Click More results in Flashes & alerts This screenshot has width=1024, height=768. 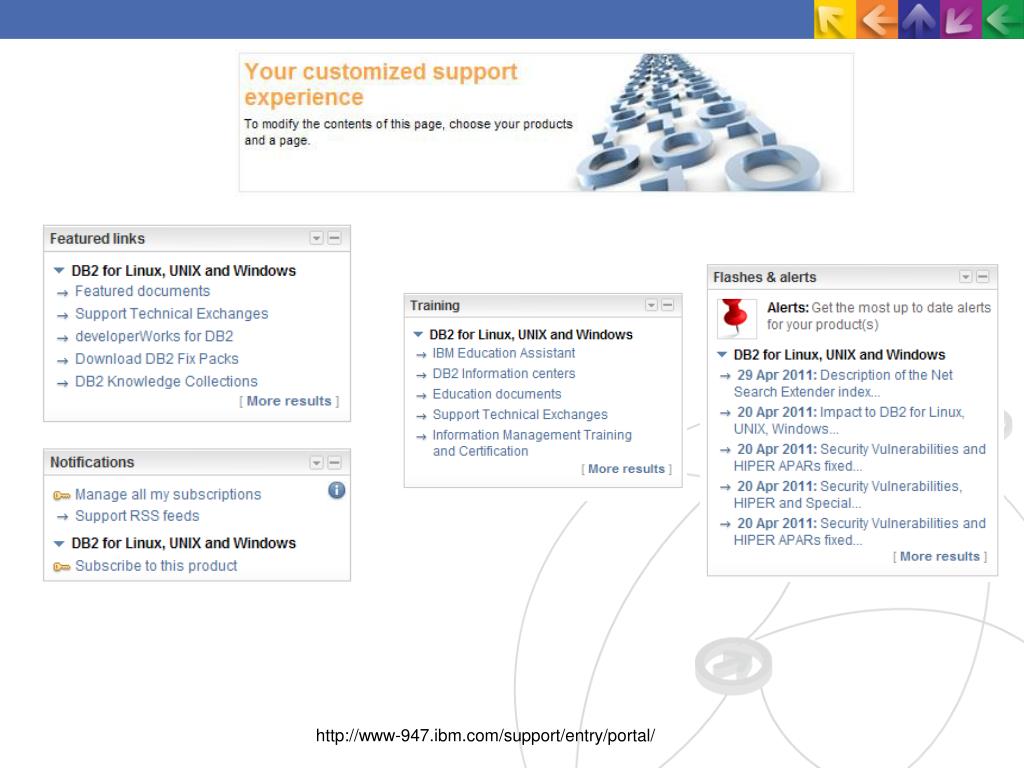[x=940, y=556]
